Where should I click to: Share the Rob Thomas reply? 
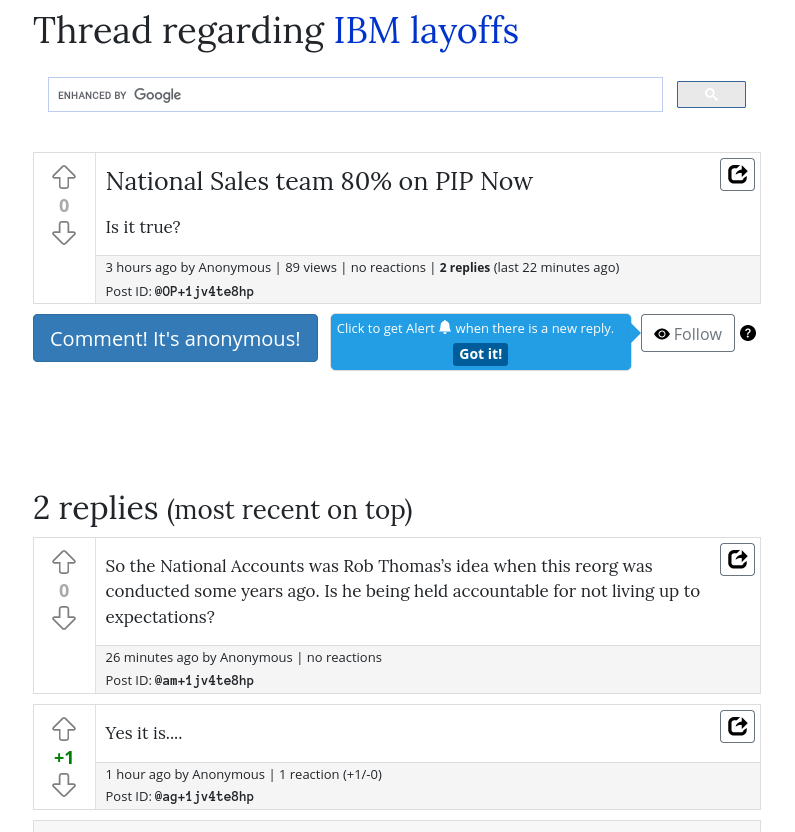(x=737, y=559)
